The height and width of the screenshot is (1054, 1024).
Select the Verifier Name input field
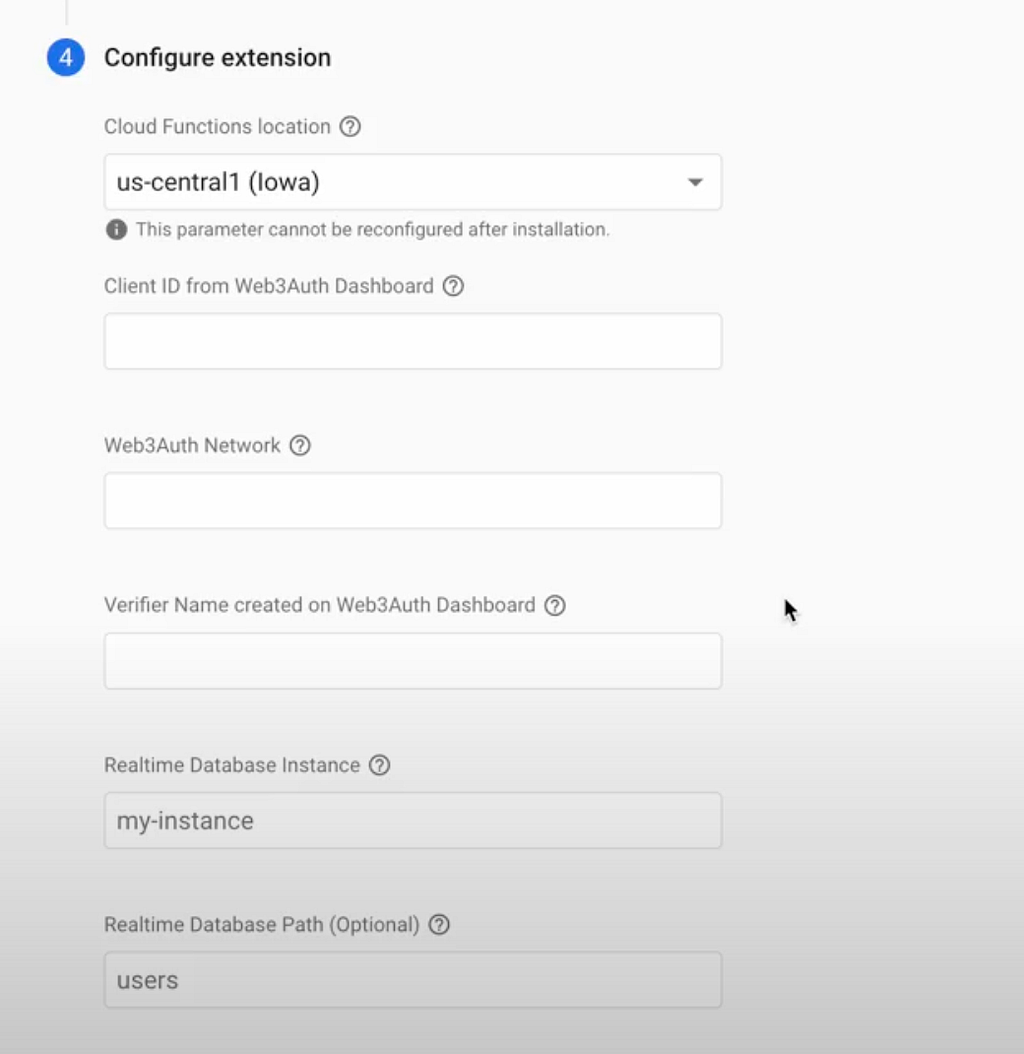point(413,660)
